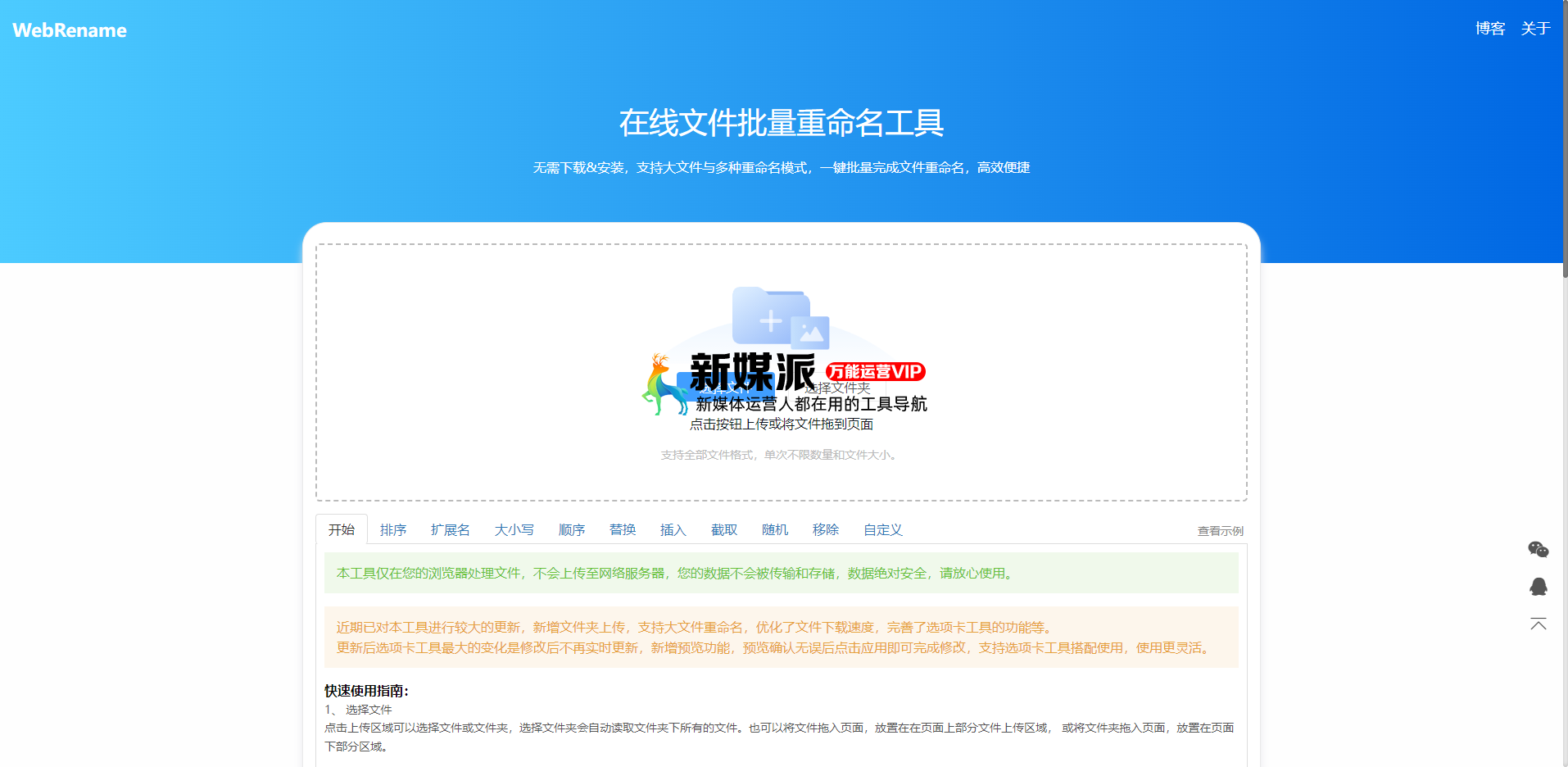This screenshot has height=767, width=1568.
Task: Open the 博客 link
Action: pyautogui.click(x=1490, y=29)
